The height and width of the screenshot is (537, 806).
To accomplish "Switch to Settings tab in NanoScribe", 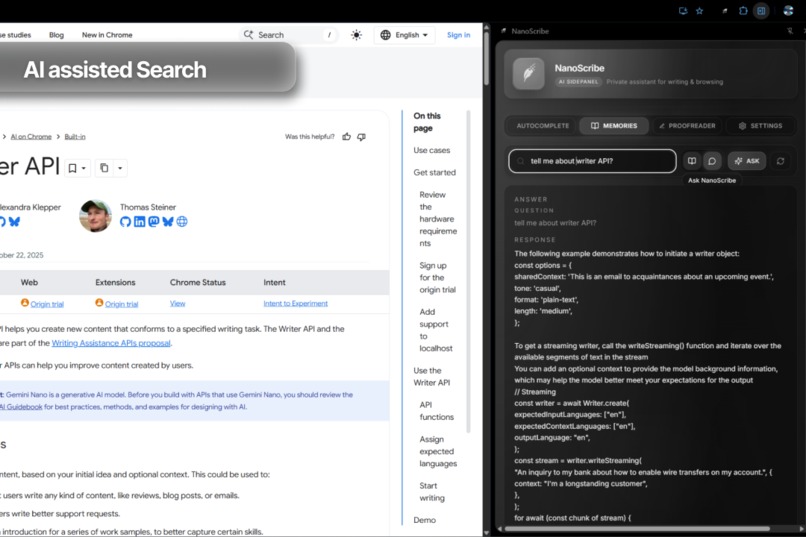I will coord(760,126).
